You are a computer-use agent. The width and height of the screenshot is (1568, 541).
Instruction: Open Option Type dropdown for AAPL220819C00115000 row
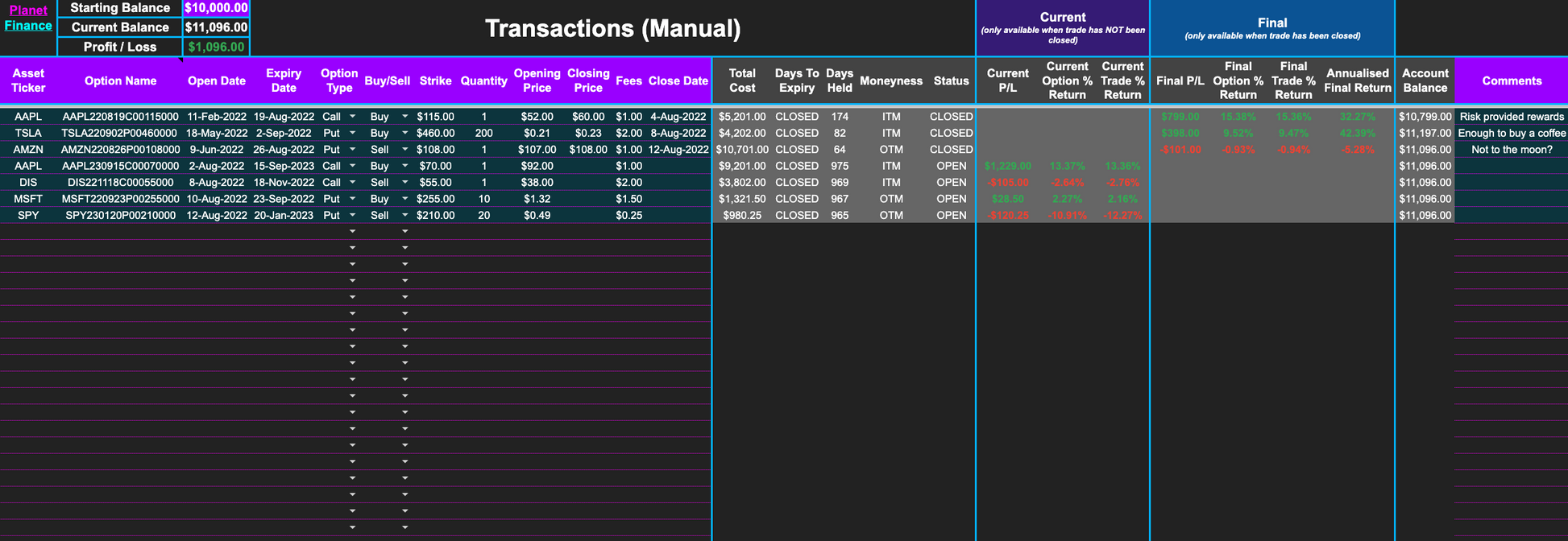(352, 117)
